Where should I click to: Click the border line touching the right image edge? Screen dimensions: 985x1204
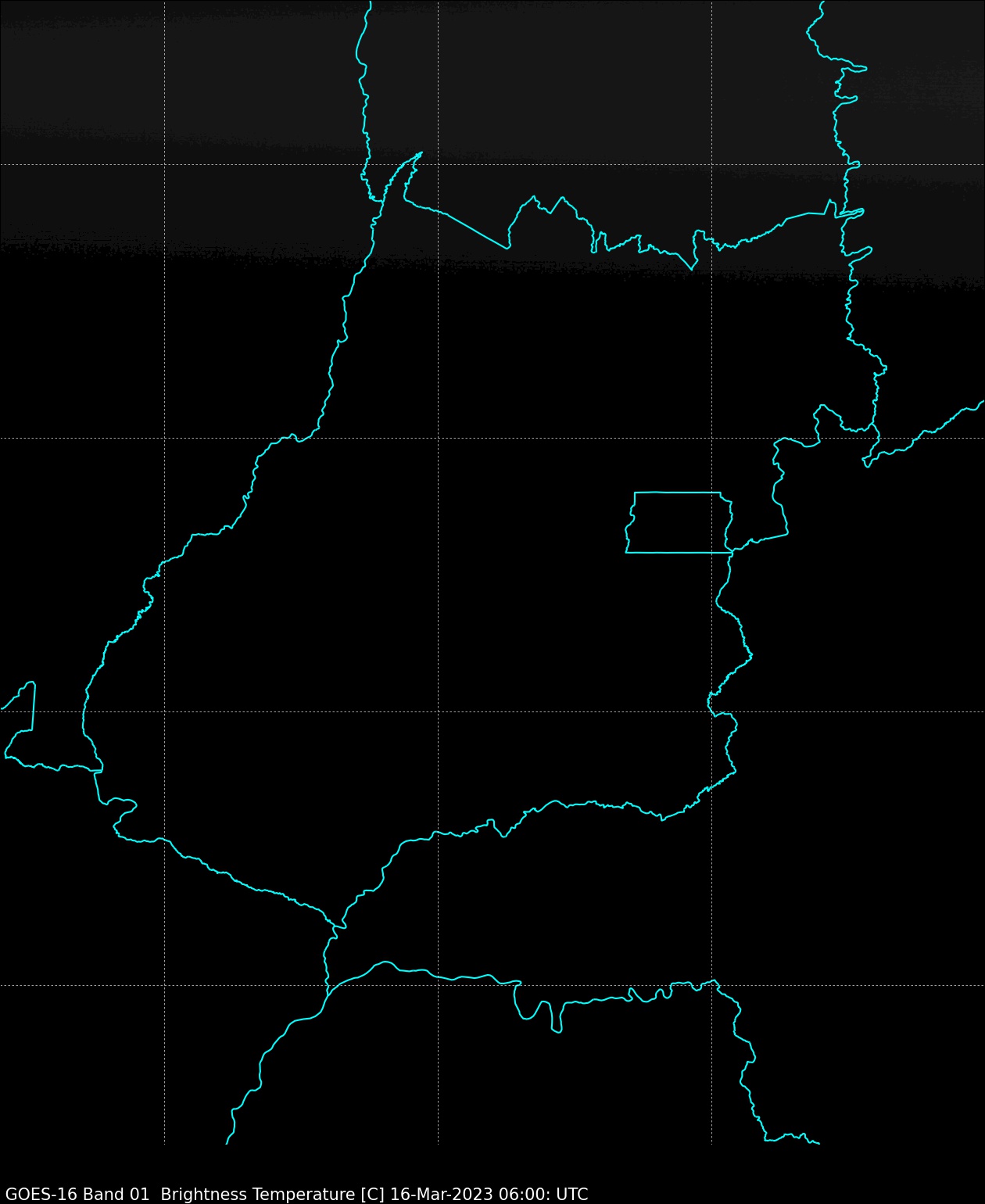(x=981, y=403)
